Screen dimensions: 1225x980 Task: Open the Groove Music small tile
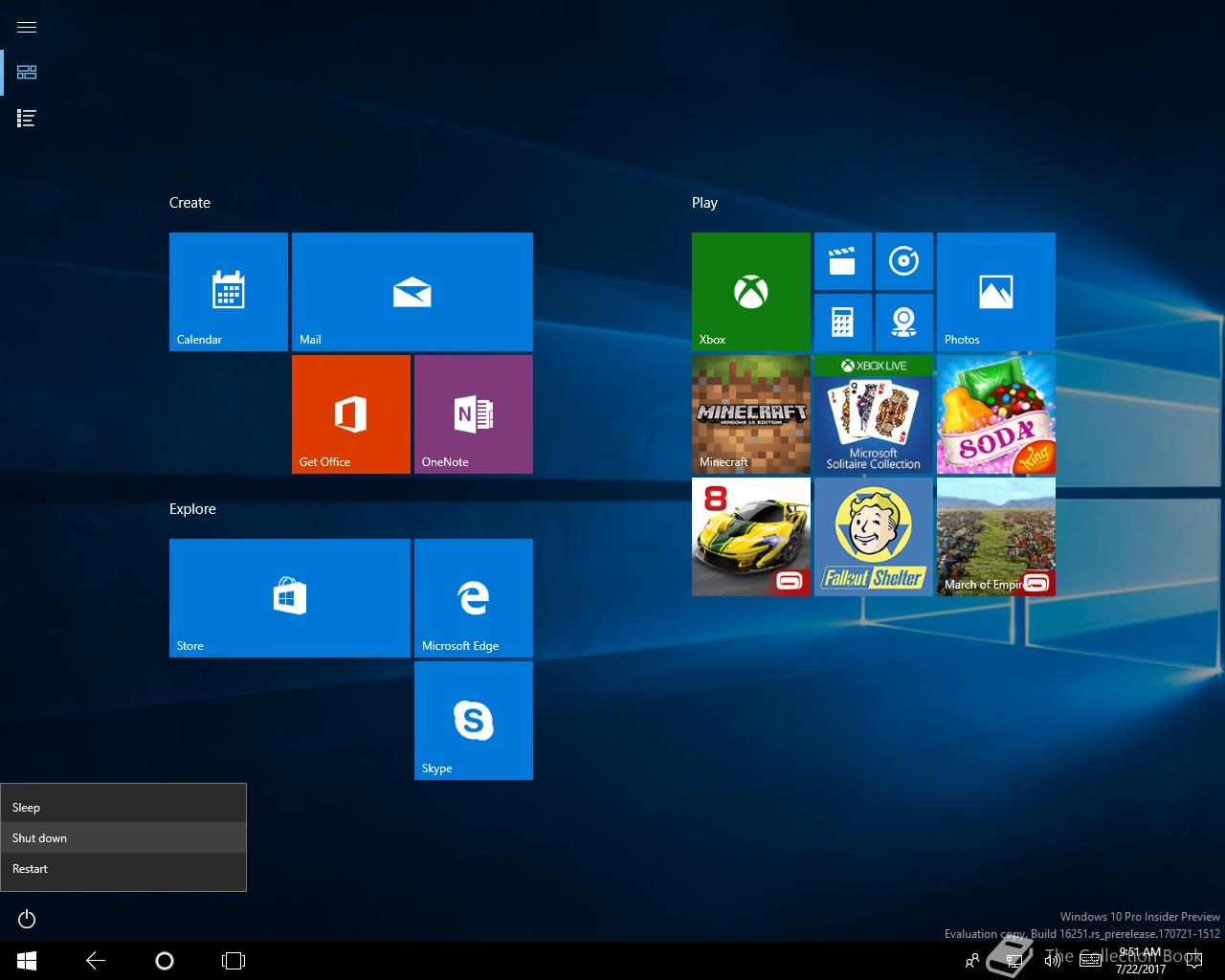pyautogui.click(x=904, y=261)
